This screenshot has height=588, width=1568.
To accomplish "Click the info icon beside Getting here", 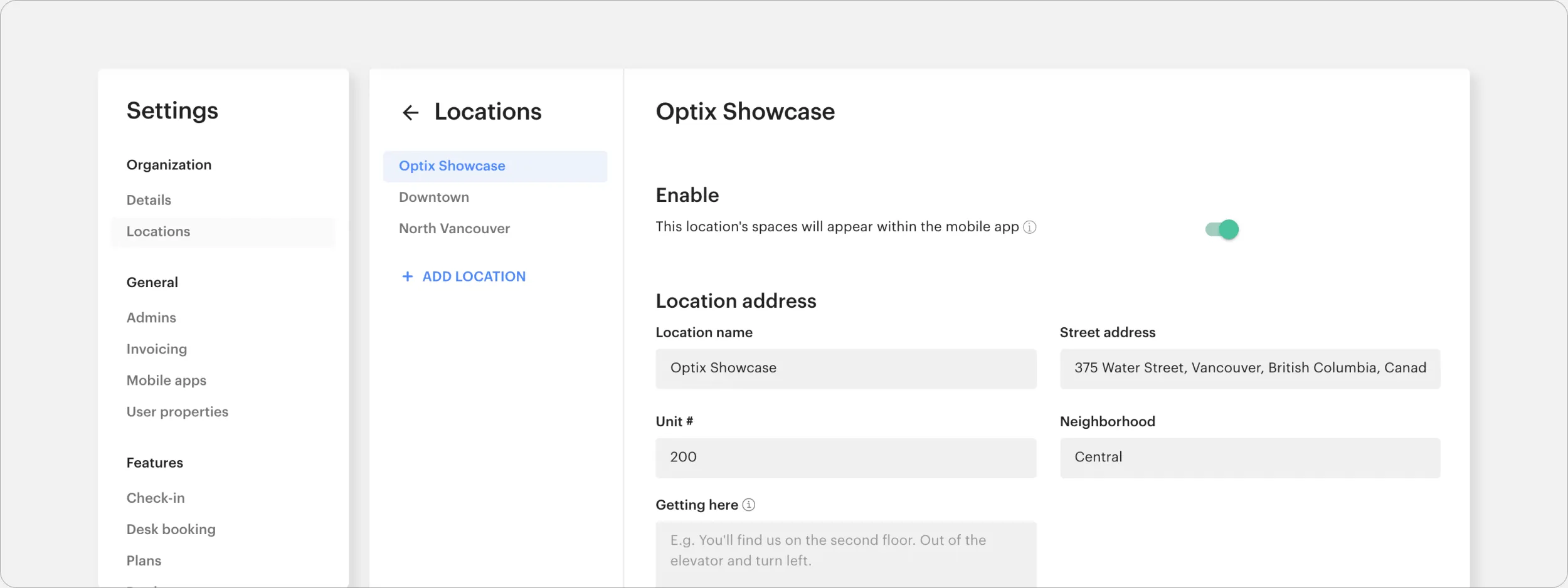I will coord(749,505).
